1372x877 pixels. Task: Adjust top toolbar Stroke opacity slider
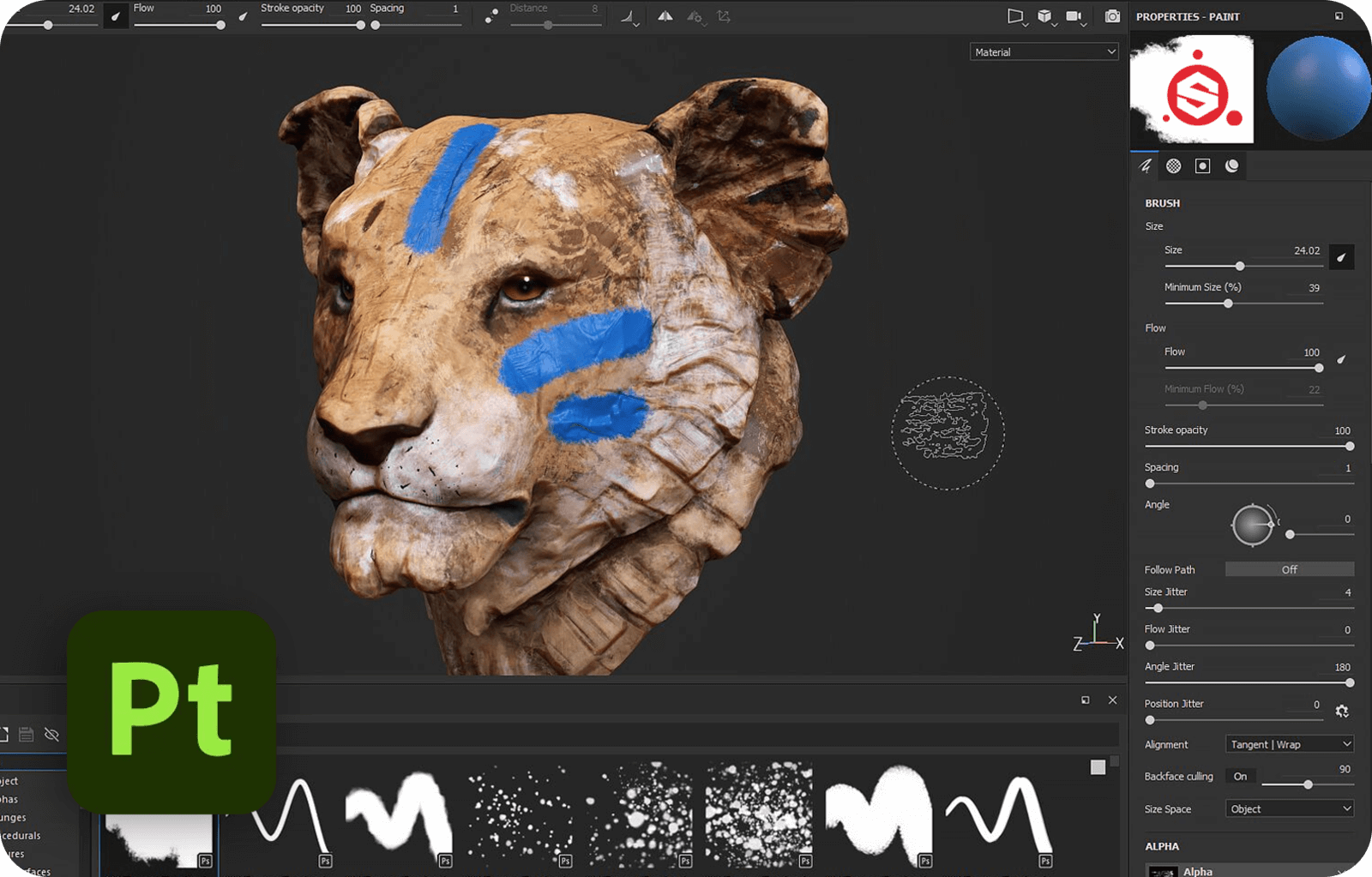313,25
